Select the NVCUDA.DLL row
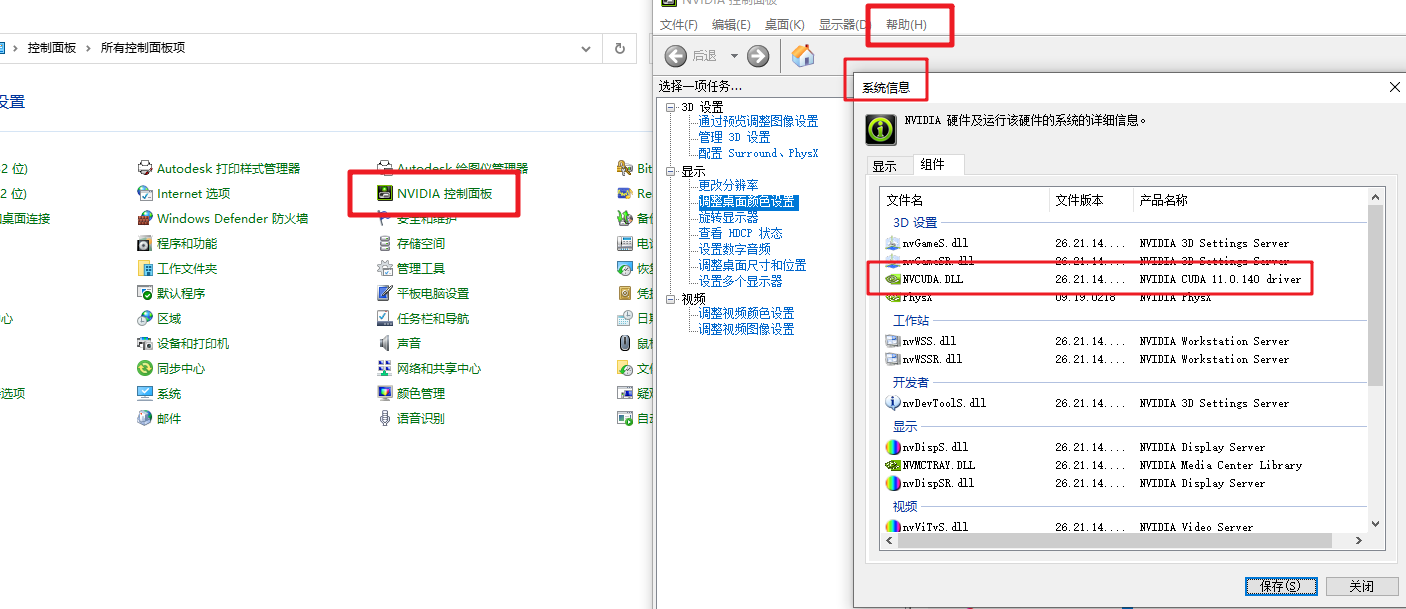This screenshot has width=1406, height=609. 1125,279
